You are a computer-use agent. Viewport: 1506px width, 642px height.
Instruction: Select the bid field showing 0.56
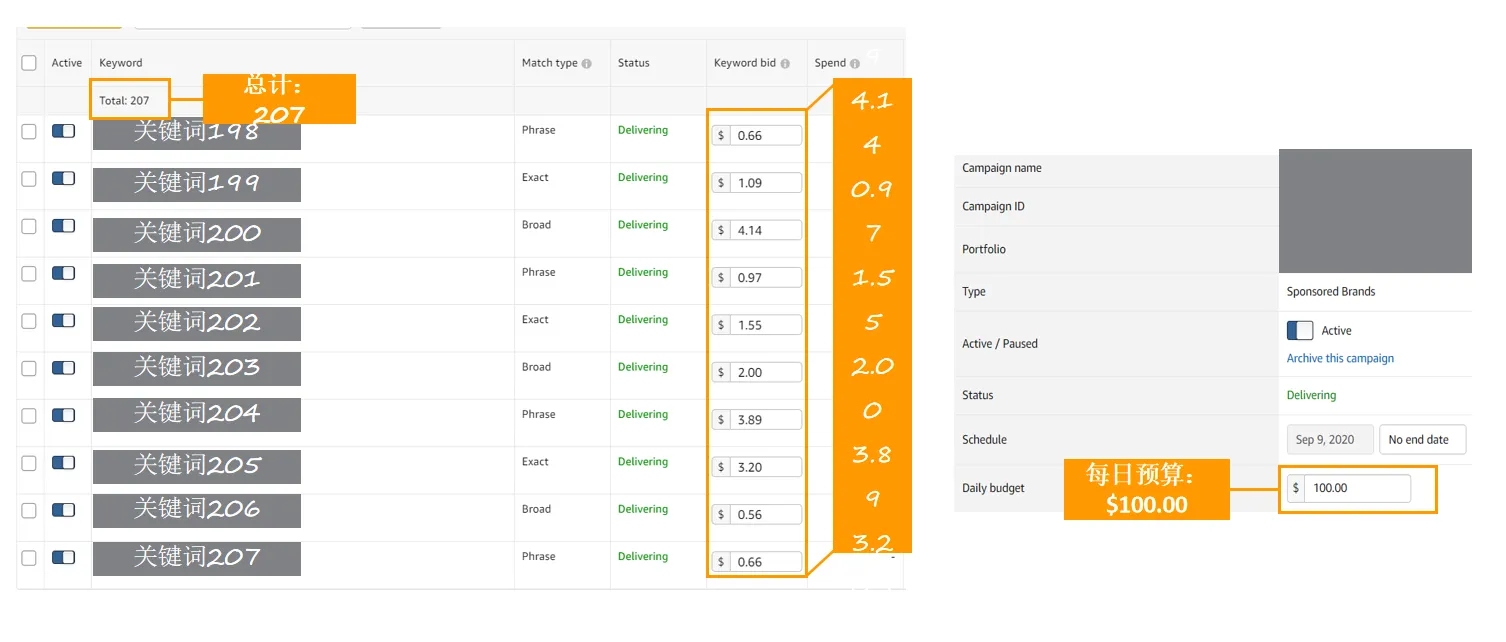(x=766, y=515)
